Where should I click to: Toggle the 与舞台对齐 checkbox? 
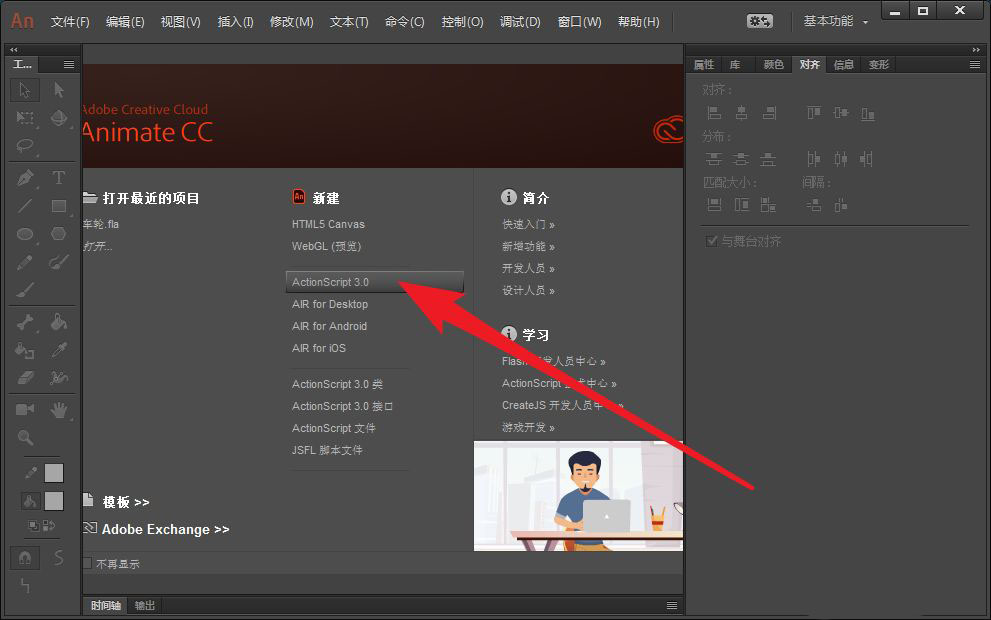(x=712, y=241)
